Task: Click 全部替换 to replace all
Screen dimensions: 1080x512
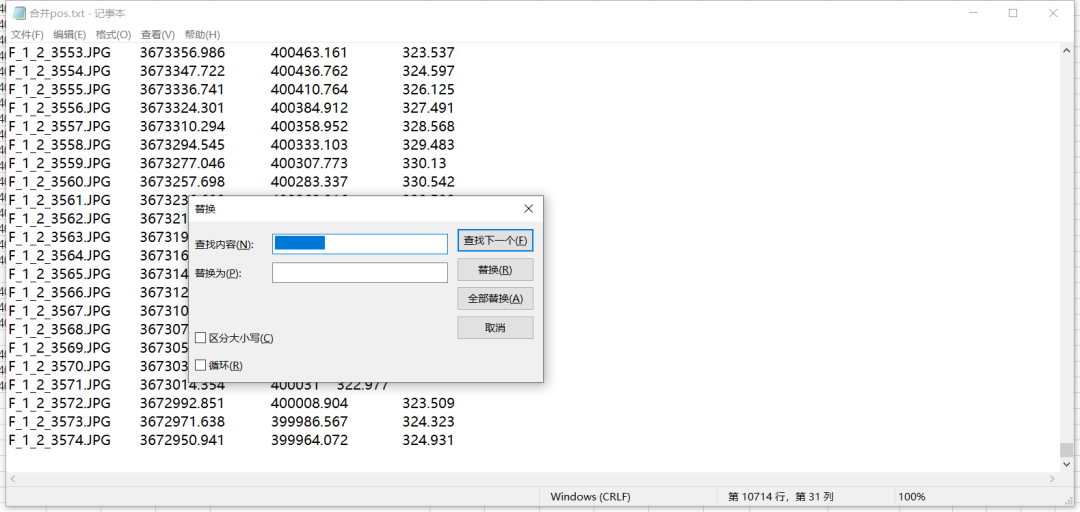Action: click(x=495, y=299)
